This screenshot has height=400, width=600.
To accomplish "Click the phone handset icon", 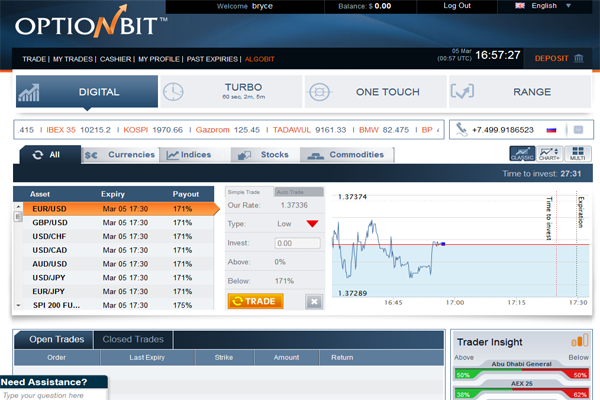I will coord(461,130).
